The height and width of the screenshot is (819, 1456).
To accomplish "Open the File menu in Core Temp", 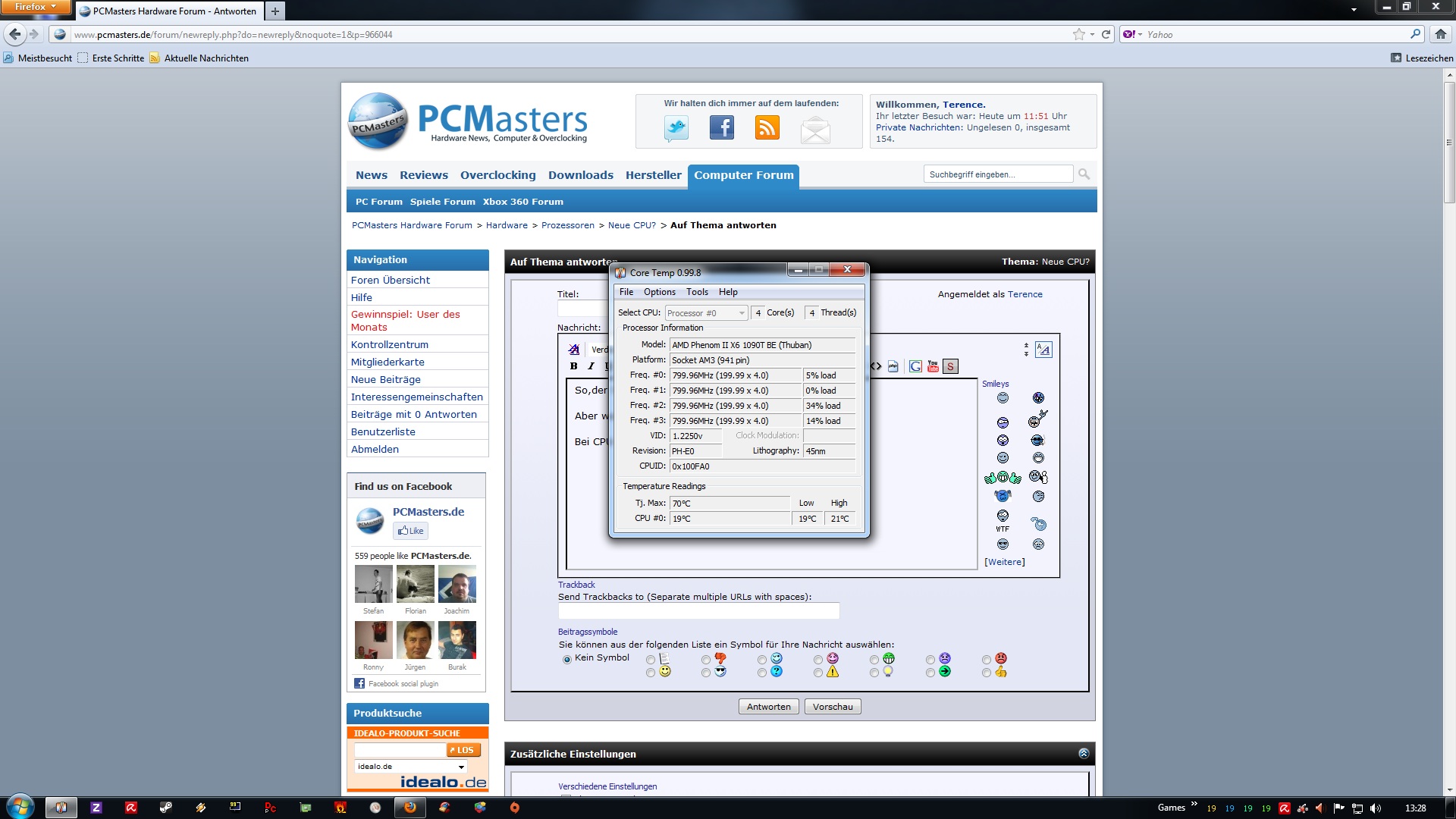I will [x=626, y=292].
